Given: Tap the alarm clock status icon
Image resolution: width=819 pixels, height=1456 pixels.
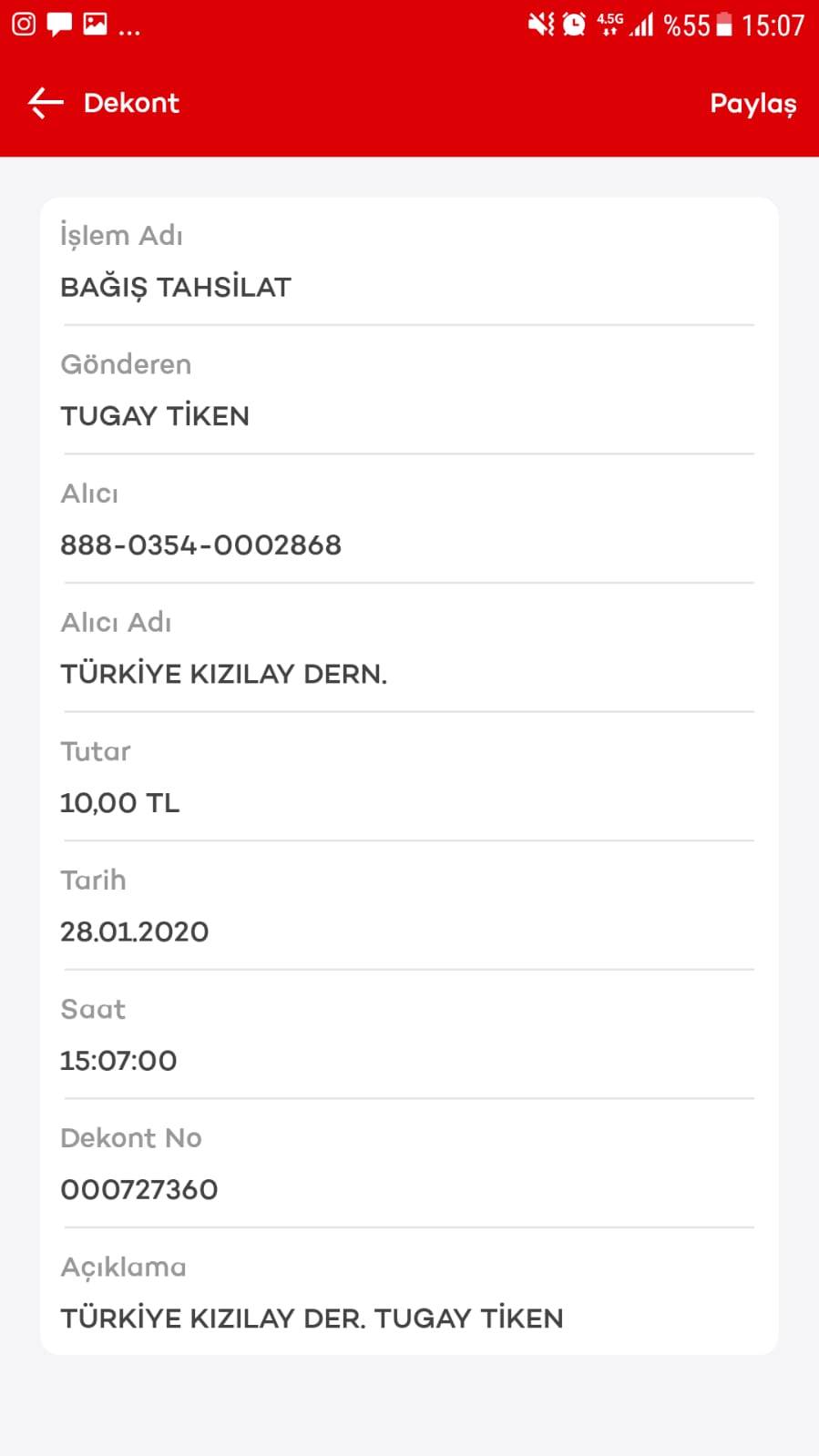Looking at the screenshot, I should point(574,24).
